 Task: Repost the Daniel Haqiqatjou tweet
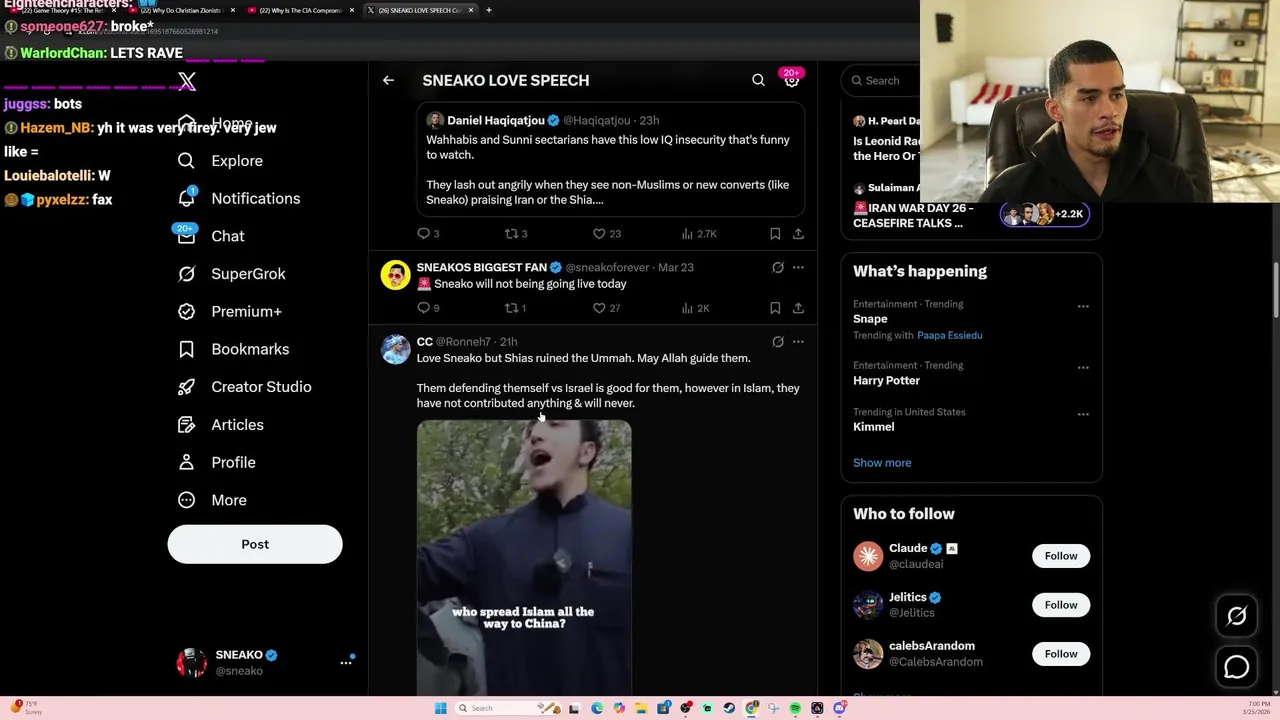click(x=516, y=233)
